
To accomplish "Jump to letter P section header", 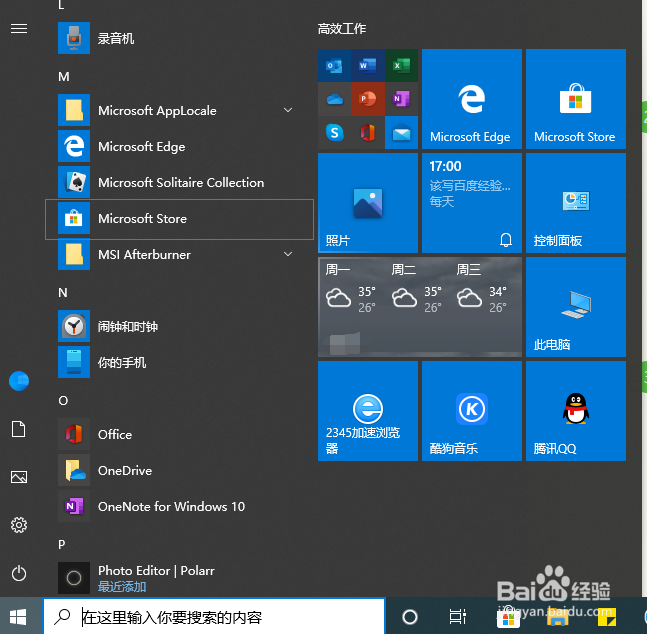I will click(62, 544).
